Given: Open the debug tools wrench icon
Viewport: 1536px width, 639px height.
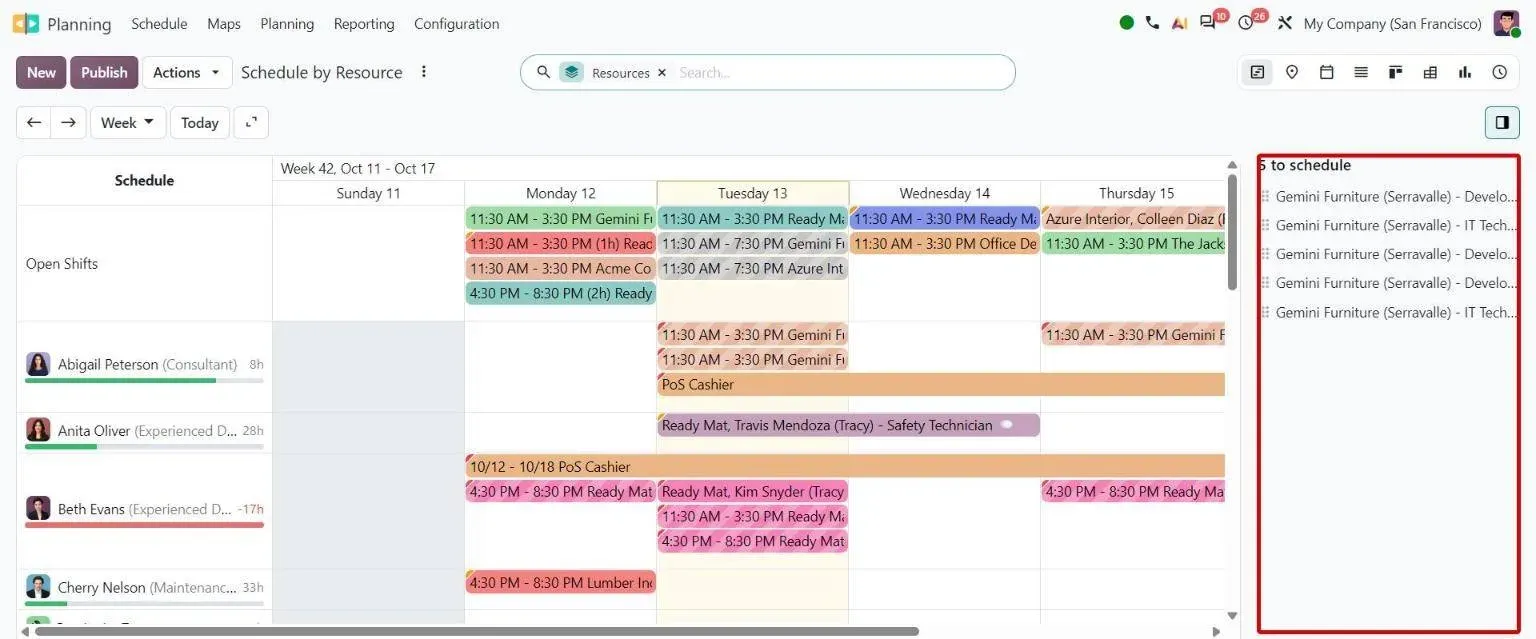Looking at the screenshot, I should (1285, 23).
